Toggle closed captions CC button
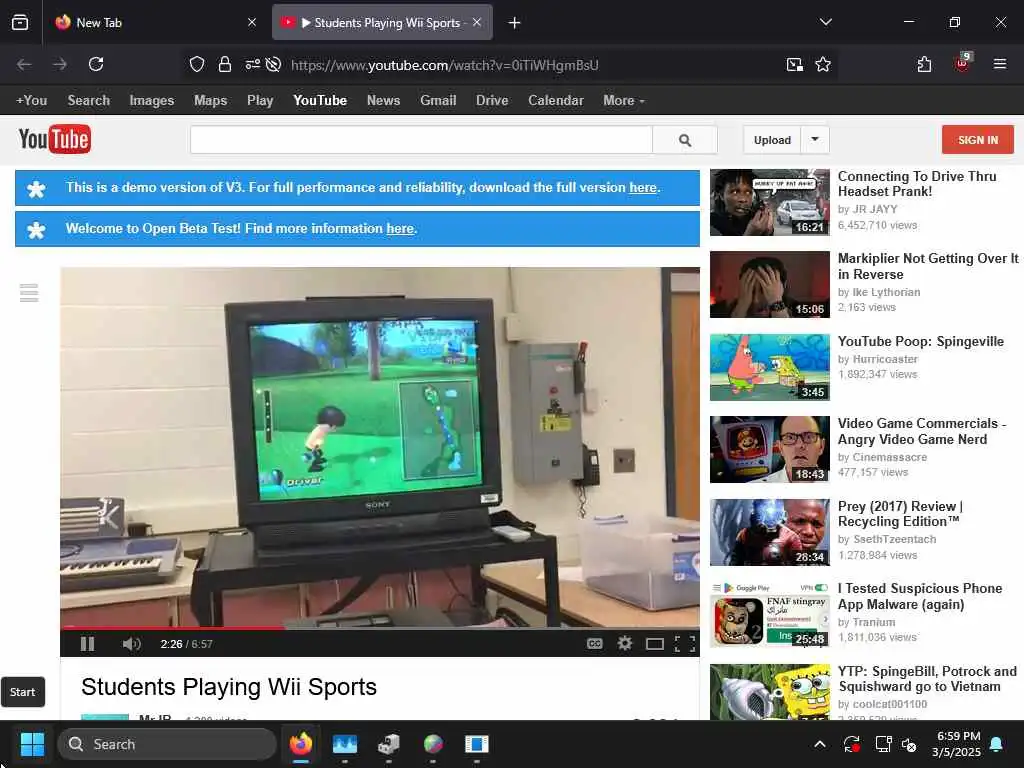The image size is (1024, 768). [594, 643]
